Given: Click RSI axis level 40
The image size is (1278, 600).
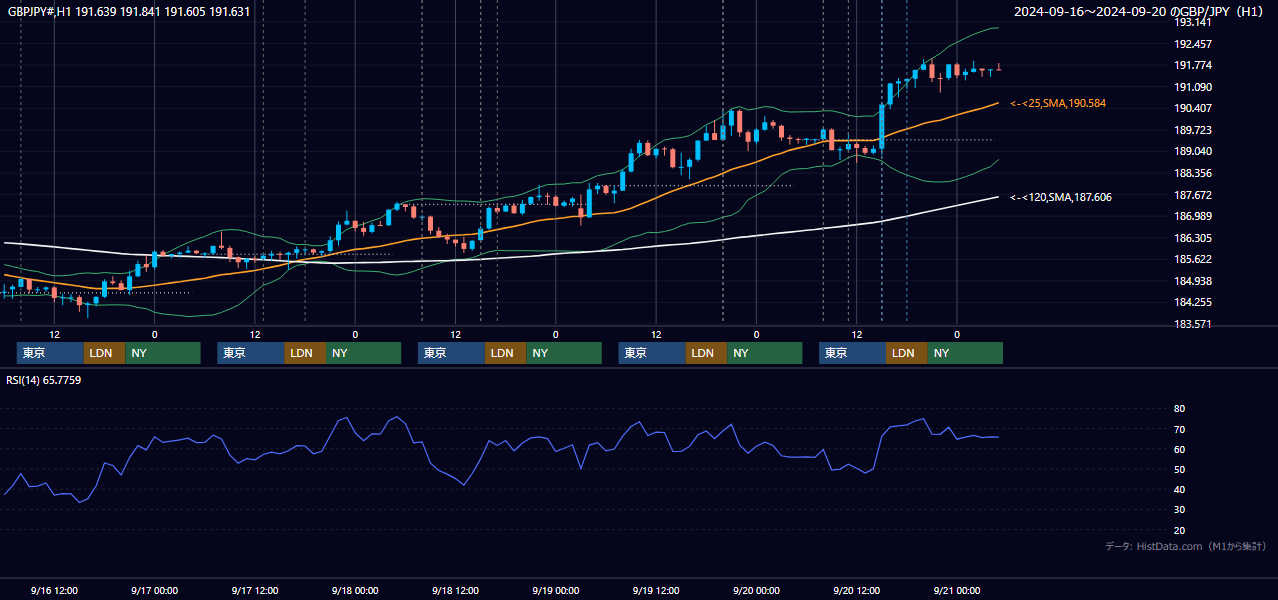Looking at the screenshot, I should point(1179,489).
